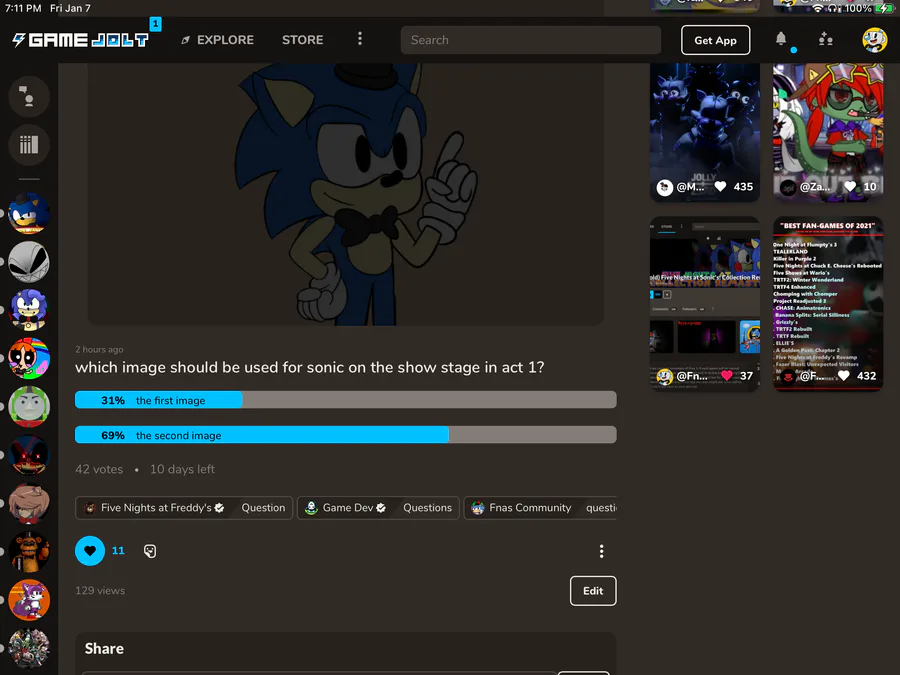This screenshot has height=675, width=900.
Task: Open the green train face community
Action: (29, 406)
